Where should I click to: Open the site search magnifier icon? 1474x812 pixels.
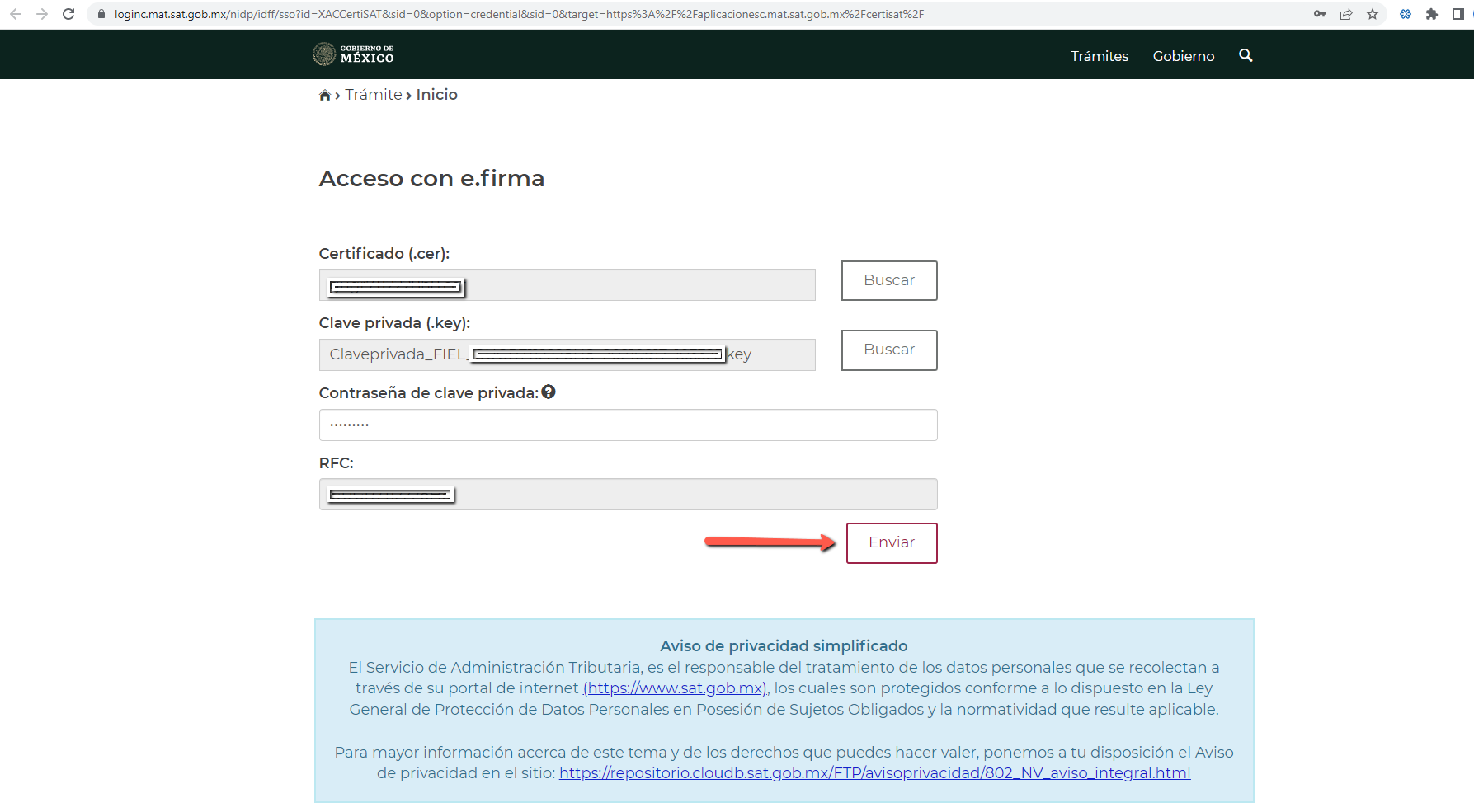tap(1246, 55)
